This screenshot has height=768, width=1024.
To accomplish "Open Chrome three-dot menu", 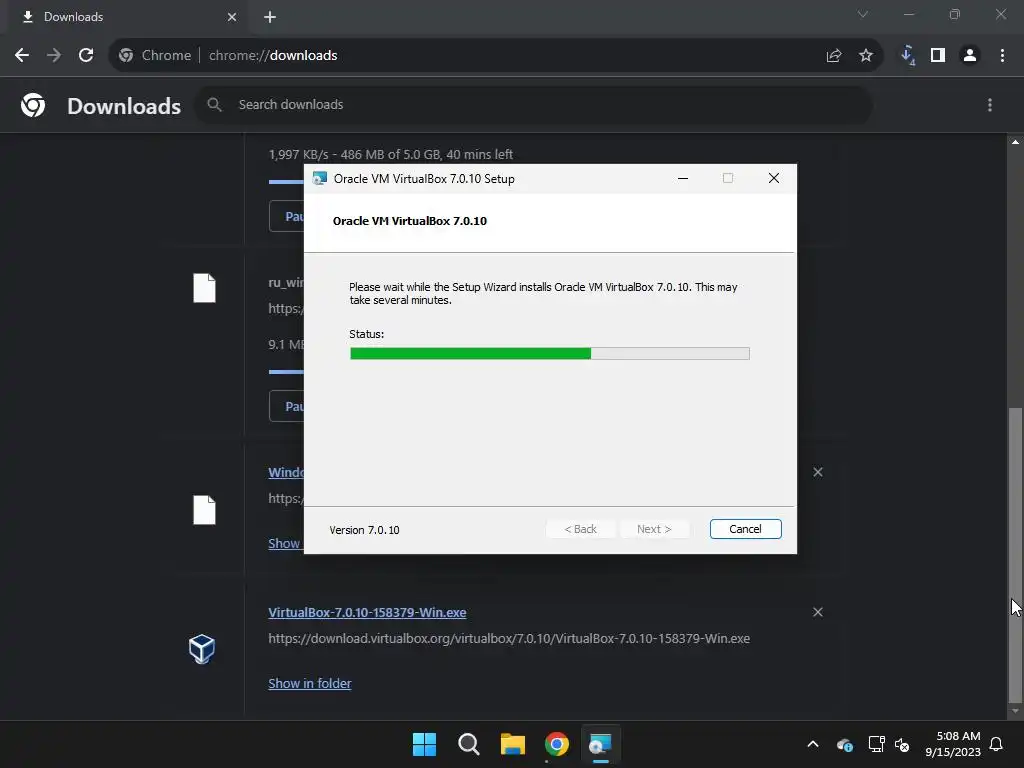I will 1002,56.
